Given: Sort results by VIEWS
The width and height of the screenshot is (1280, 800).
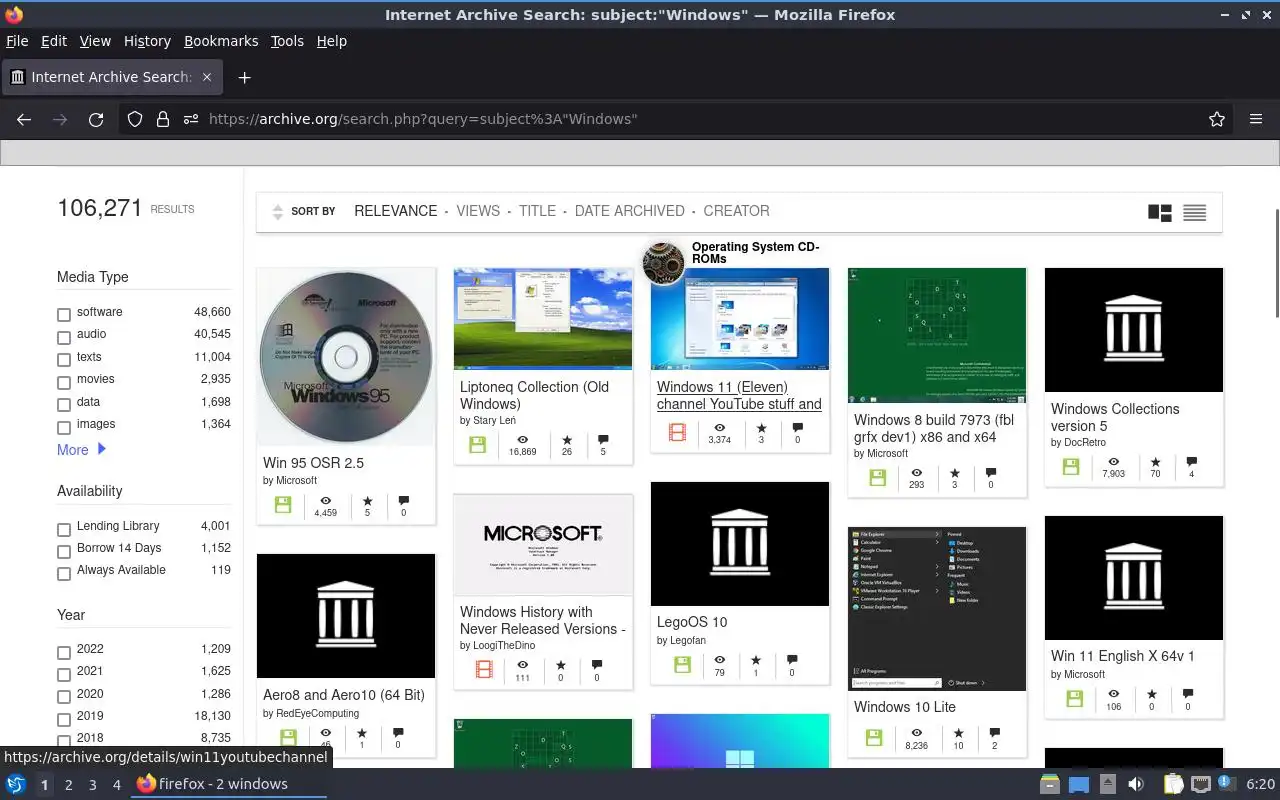Looking at the screenshot, I should point(478,211).
